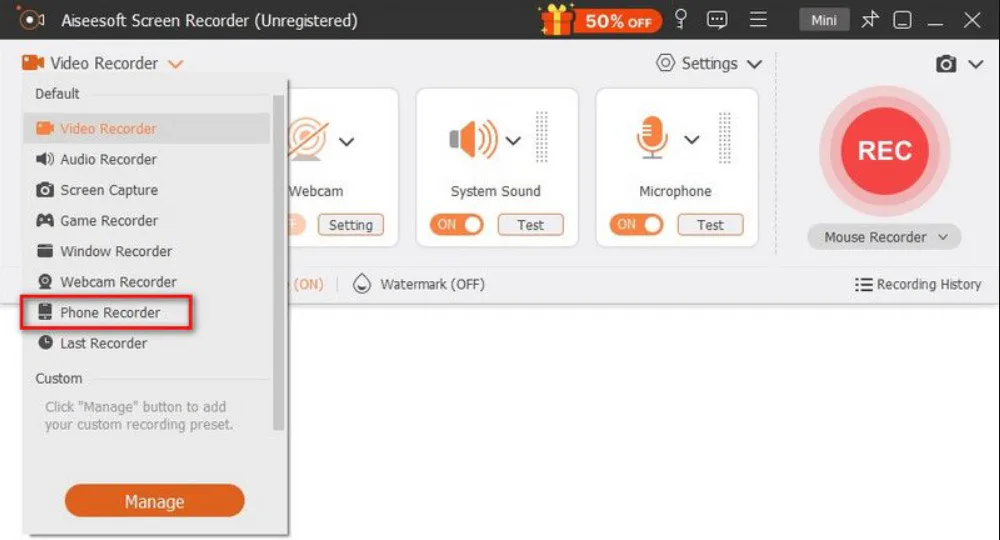This screenshot has height=540, width=1000.
Task: Click the orange Manage button
Action: (x=154, y=501)
